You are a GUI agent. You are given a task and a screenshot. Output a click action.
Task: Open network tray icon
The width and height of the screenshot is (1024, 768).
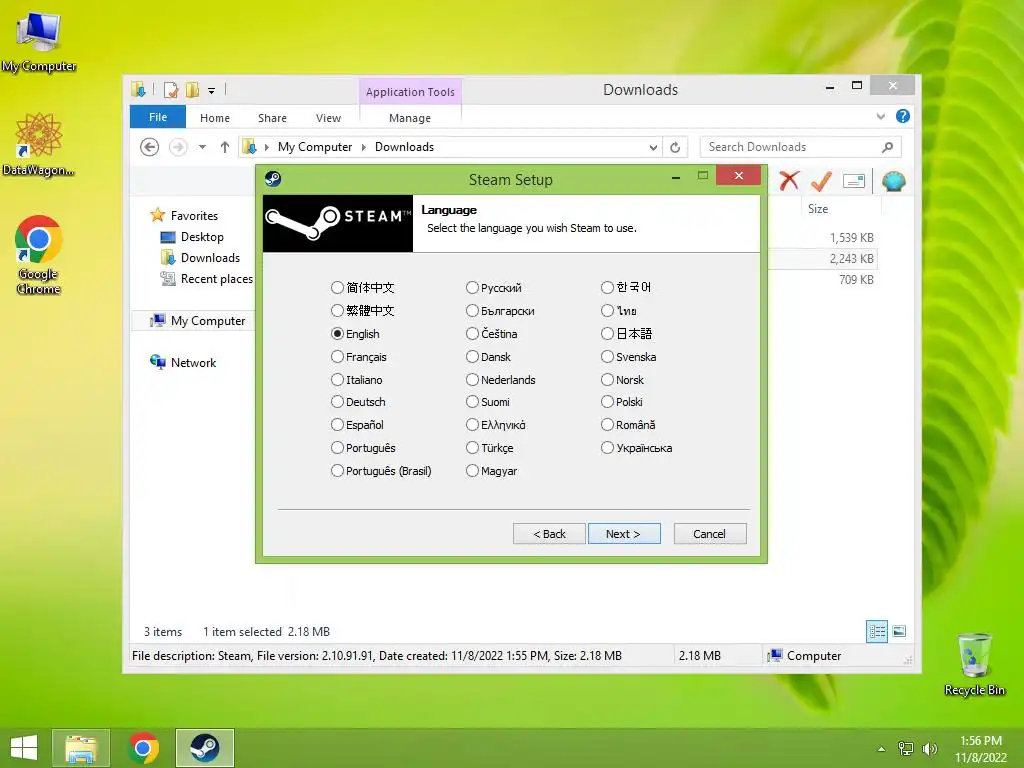(x=906, y=749)
